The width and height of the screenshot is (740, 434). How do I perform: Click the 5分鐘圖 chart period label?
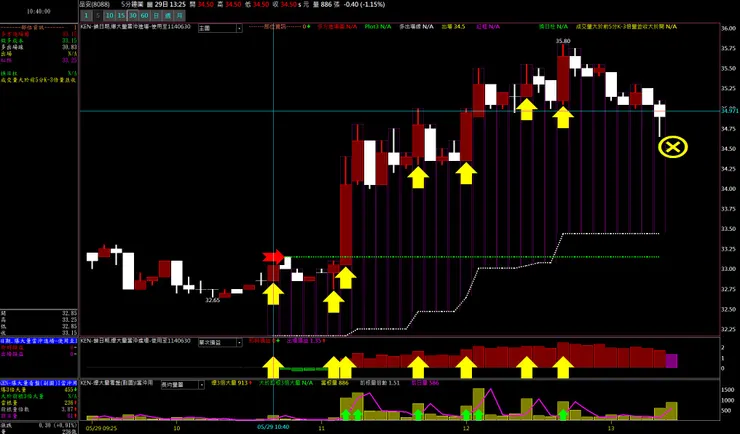point(132,4)
